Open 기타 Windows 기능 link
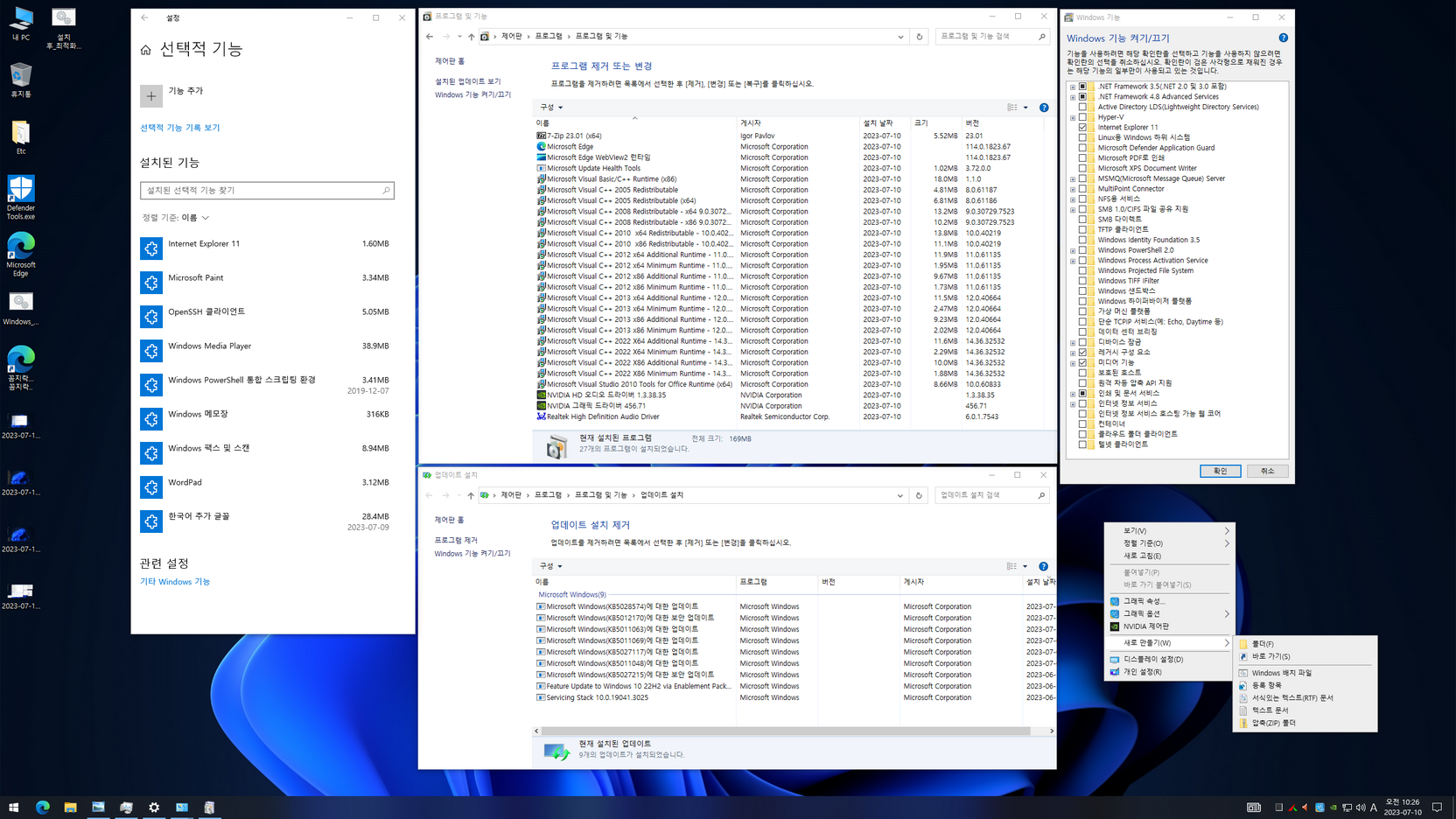1456x819 pixels. coord(175,582)
